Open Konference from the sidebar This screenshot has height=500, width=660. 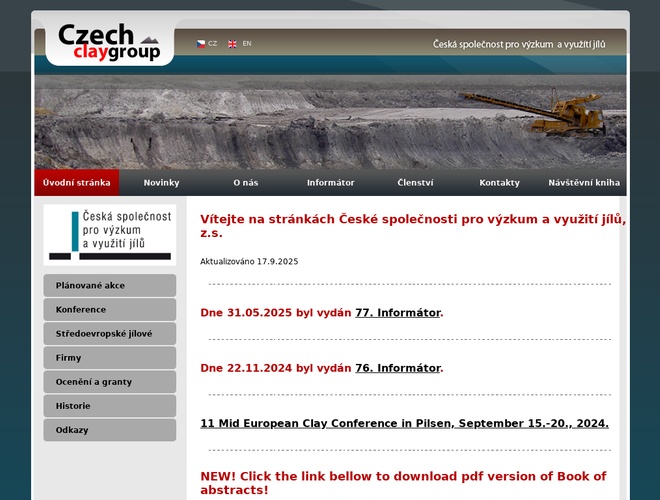[x=109, y=310]
